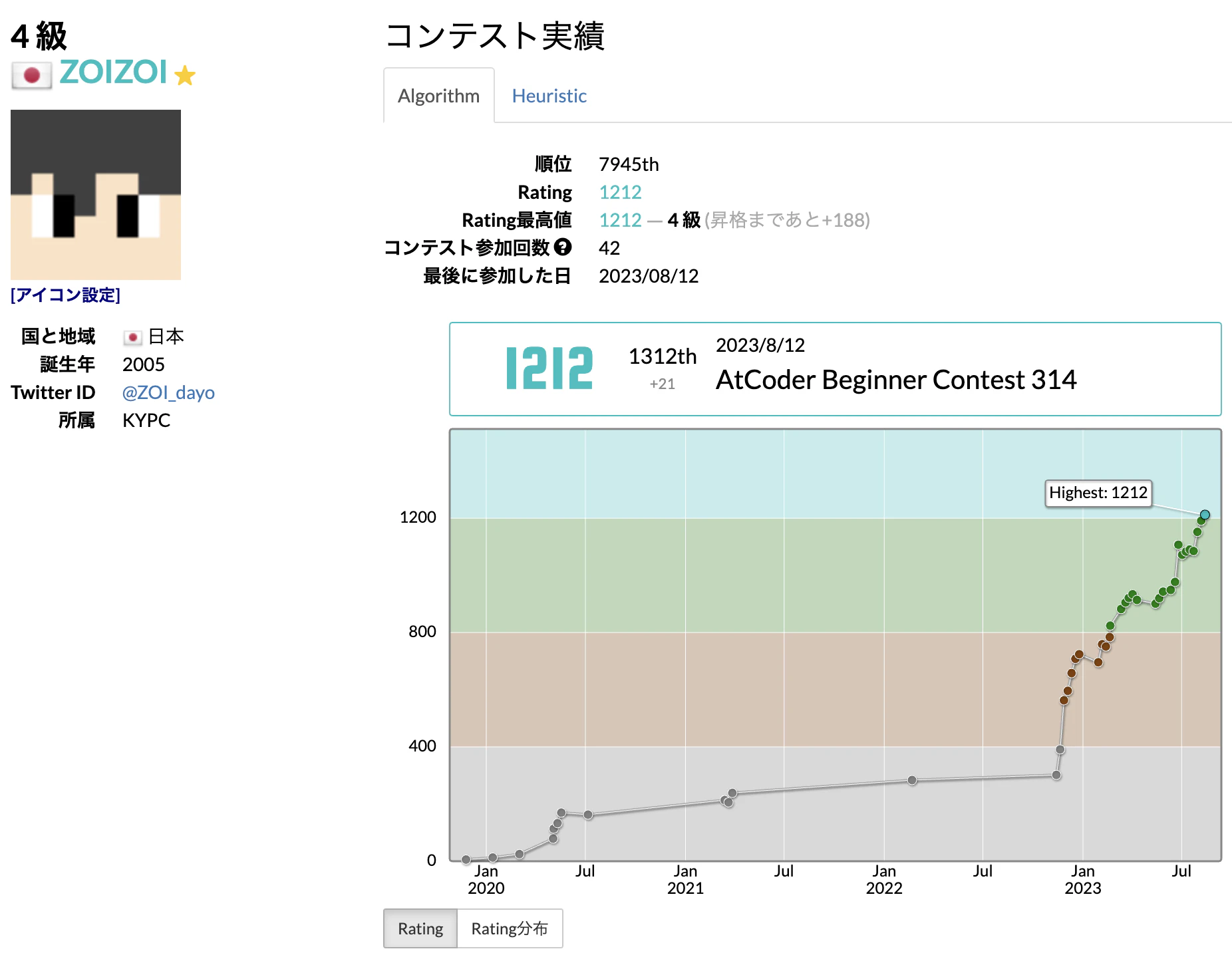Click the highest rating point on the graph
Screen dimensions: 1232x959
coord(1205,515)
